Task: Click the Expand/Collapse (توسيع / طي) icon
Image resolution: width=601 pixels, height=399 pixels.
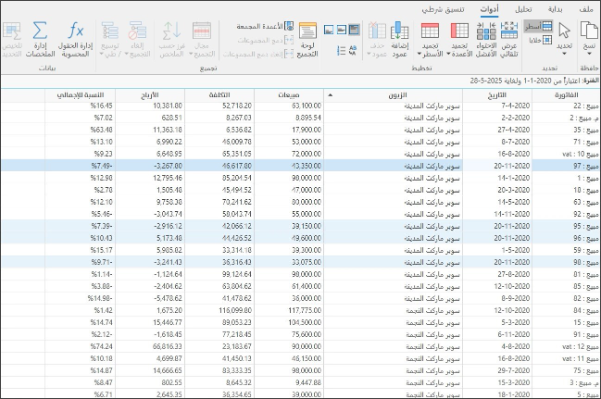Action: coord(110,31)
